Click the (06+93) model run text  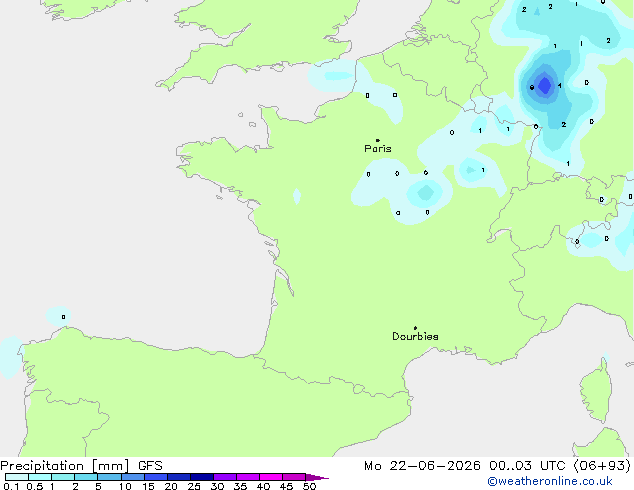(602, 466)
